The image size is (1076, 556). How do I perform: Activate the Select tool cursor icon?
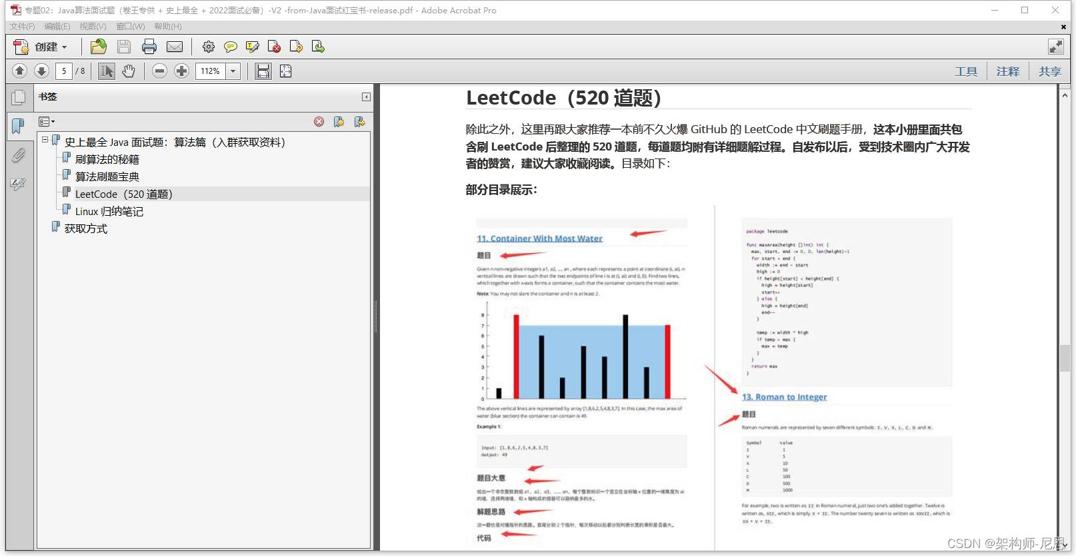pos(106,71)
